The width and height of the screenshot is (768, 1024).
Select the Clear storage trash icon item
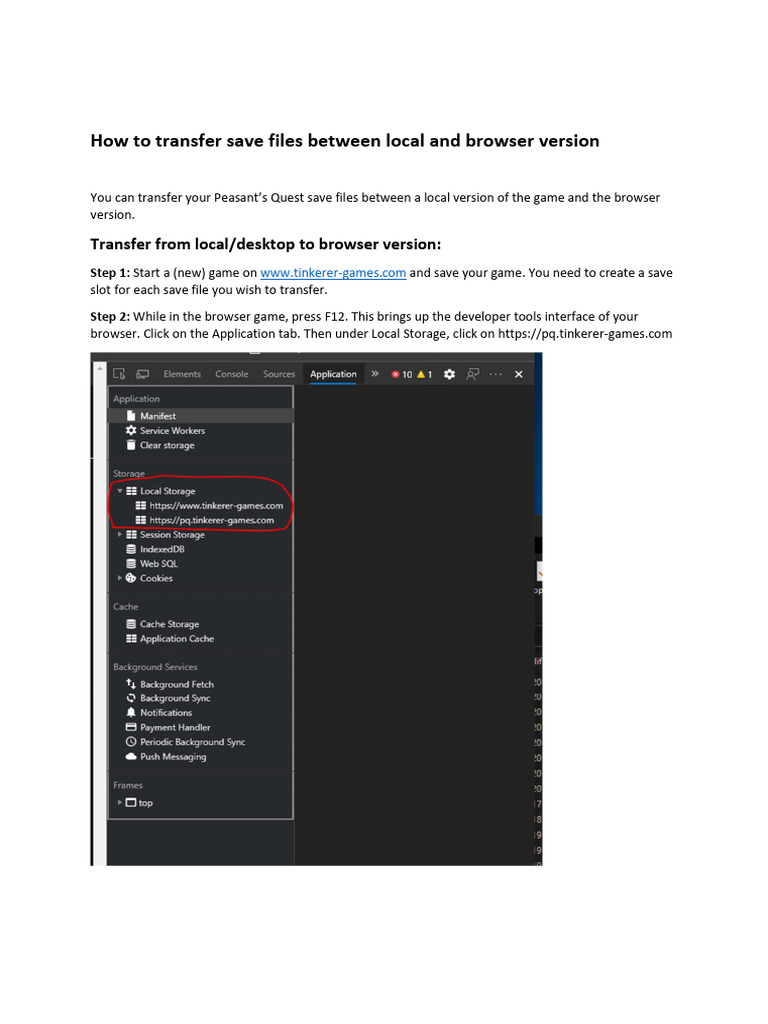point(161,445)
